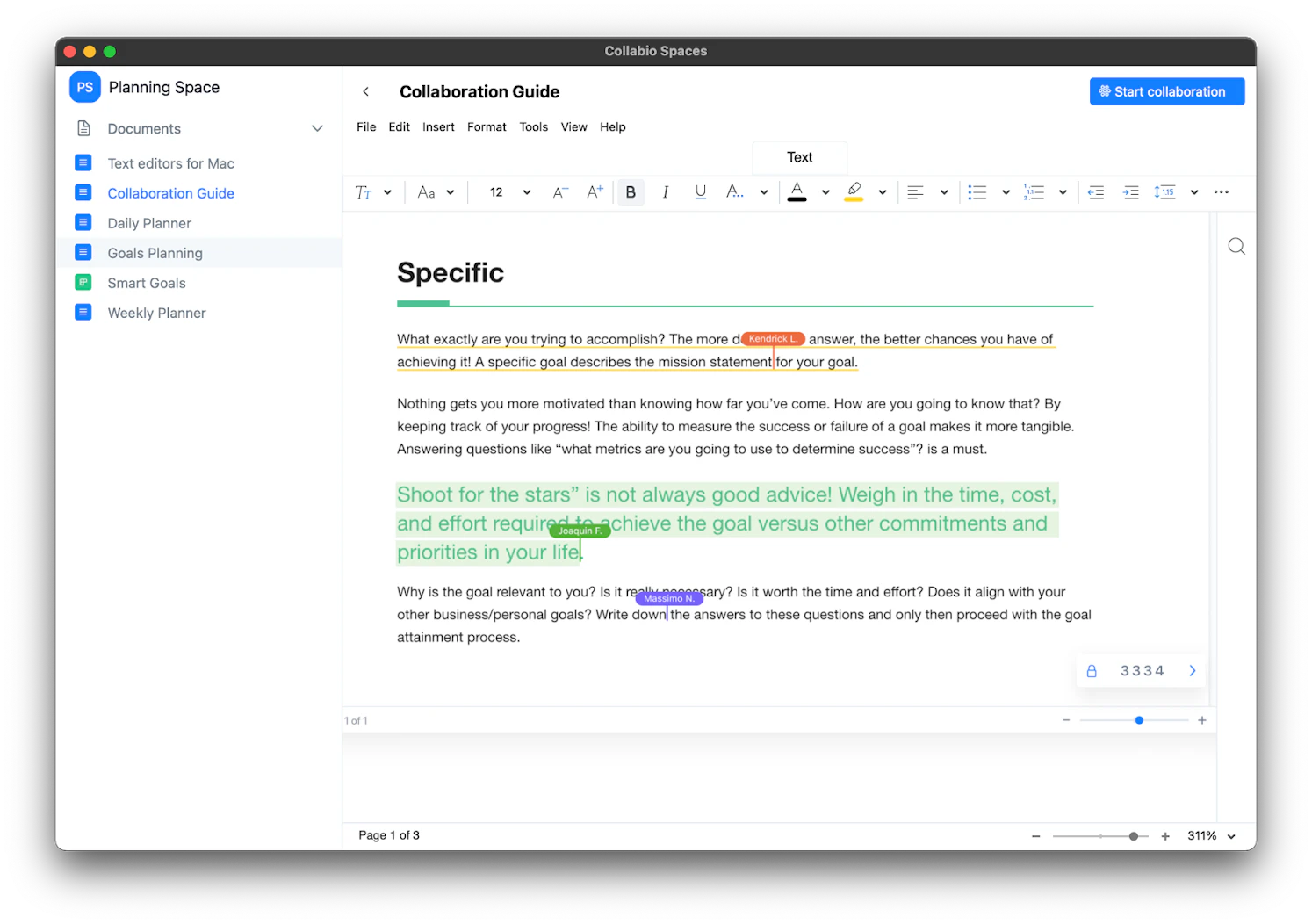Decrease paragraph indent

pos(1096,192)
